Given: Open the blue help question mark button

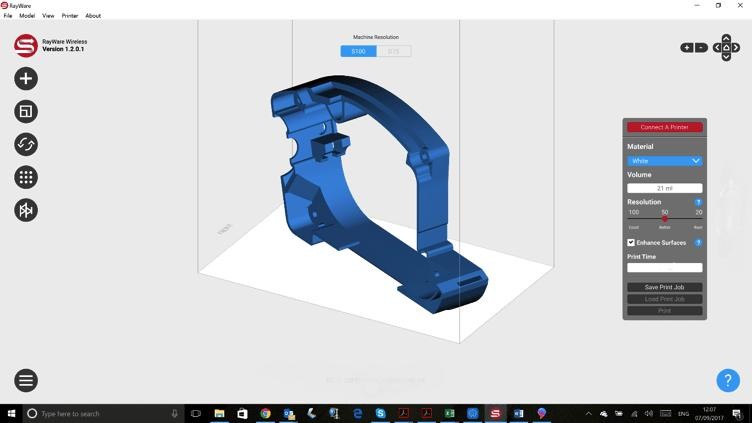Looking at the screenshot, I should click(727, 380).
